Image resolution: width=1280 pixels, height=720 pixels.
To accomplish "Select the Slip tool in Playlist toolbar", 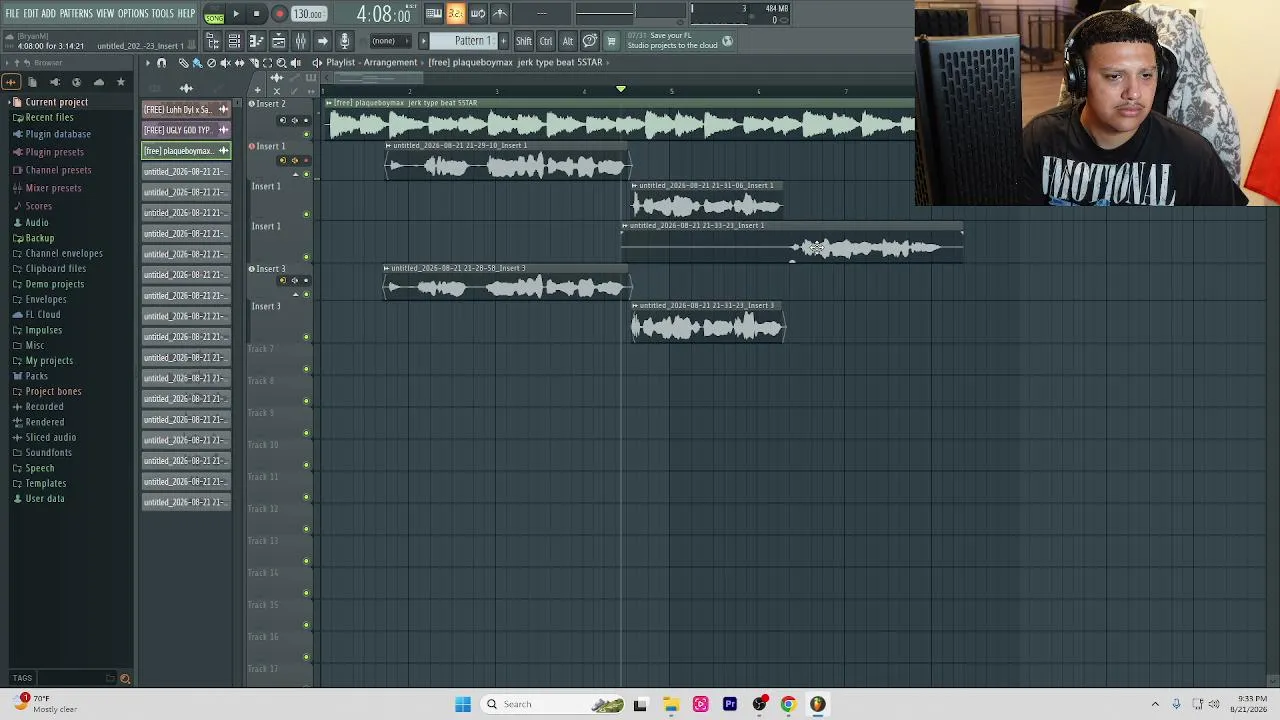I will coord(239,63).
